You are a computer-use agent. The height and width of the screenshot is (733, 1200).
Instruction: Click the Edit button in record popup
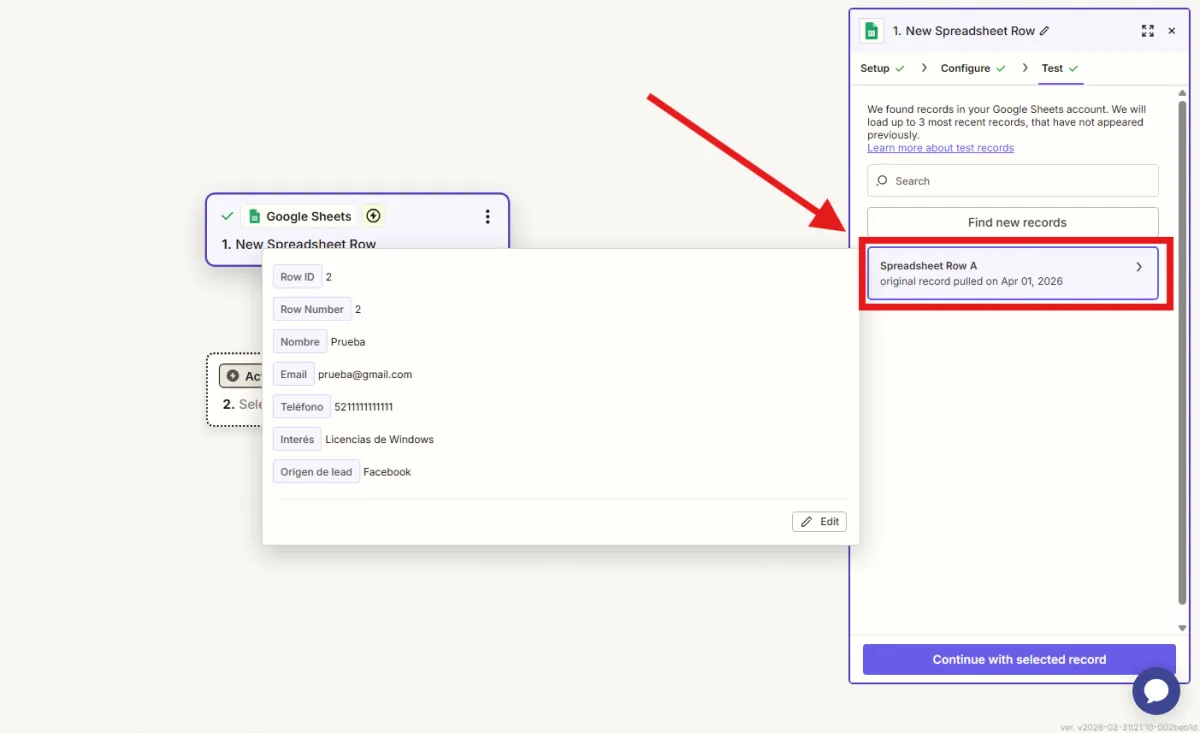819,522
